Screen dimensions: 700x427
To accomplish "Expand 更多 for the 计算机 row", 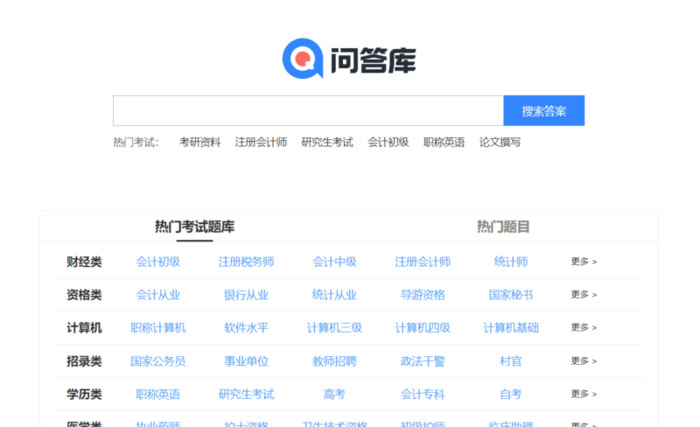I will coord(584,328).
